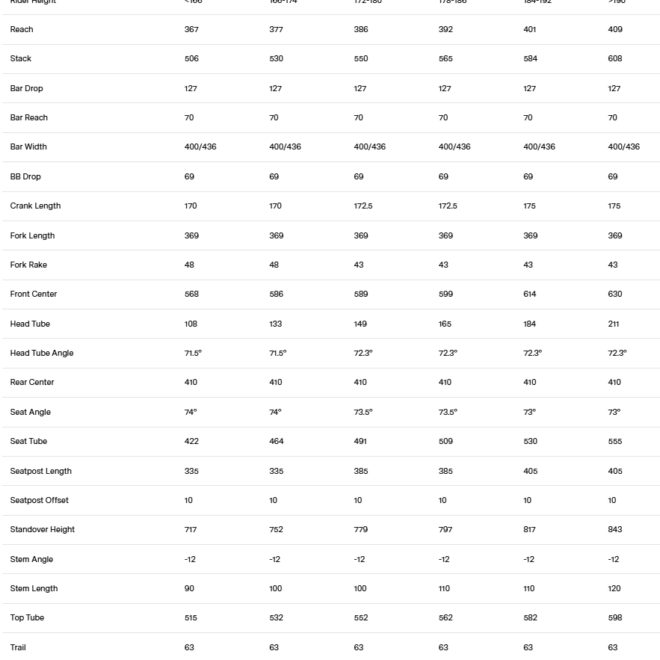
Task: Click the Seat Tube value 491
Action: (x=362, y=441)
